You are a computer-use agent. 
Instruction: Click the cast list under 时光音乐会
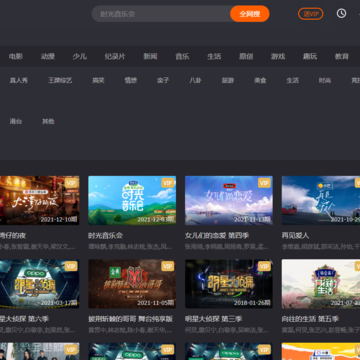tap(130, 247)
